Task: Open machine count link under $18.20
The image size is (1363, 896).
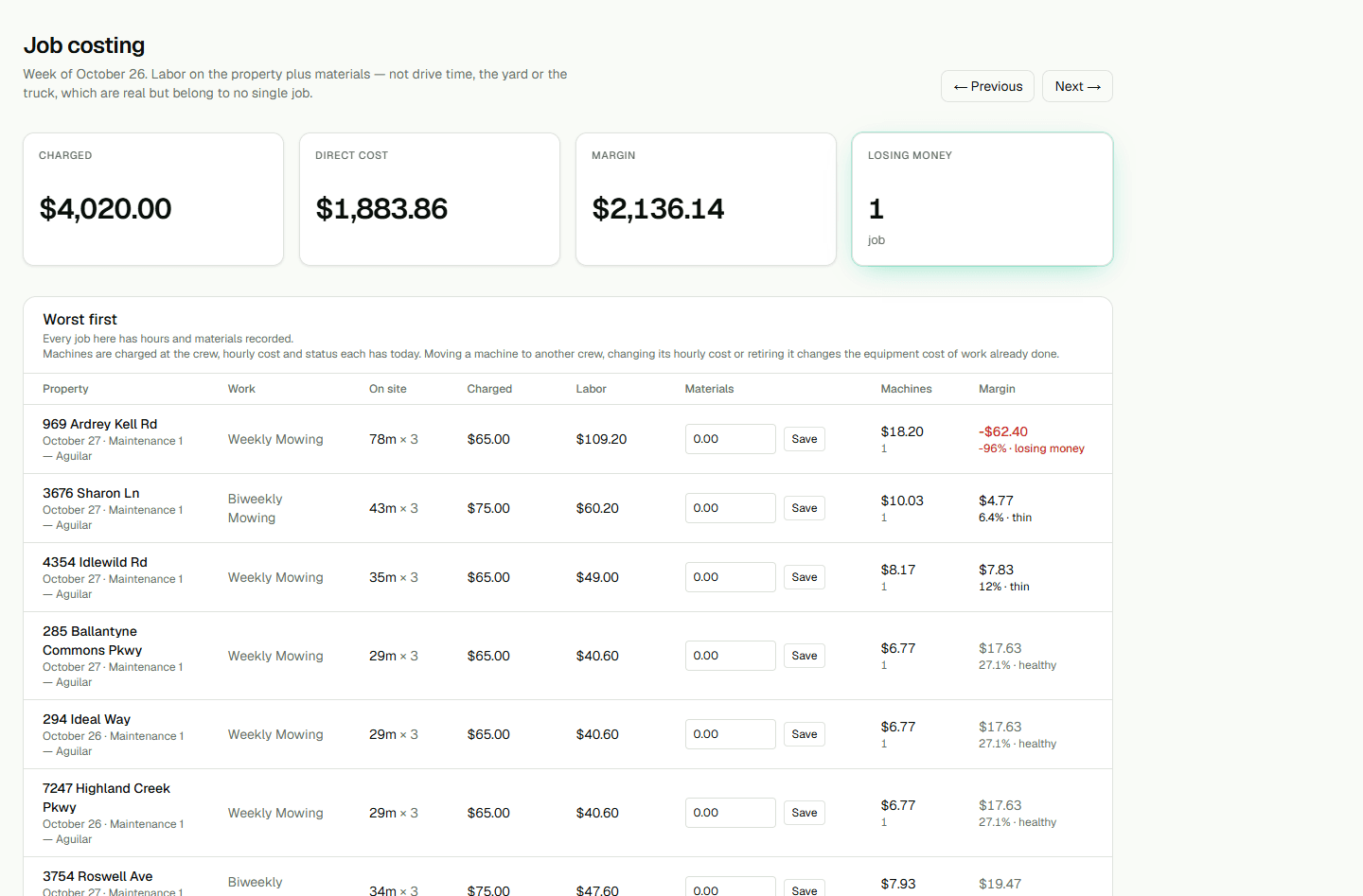Action: (884, 448)
